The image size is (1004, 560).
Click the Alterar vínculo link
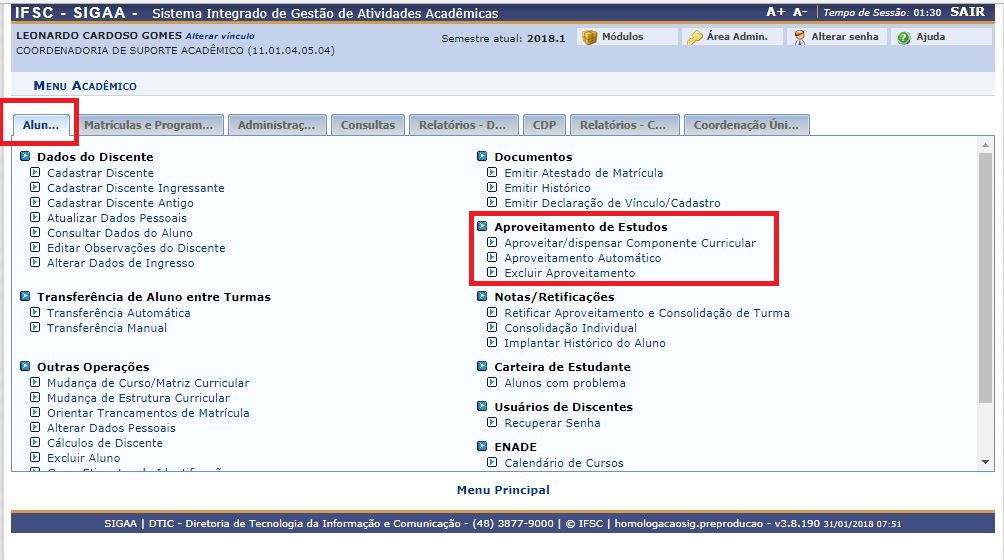[226, 36]
